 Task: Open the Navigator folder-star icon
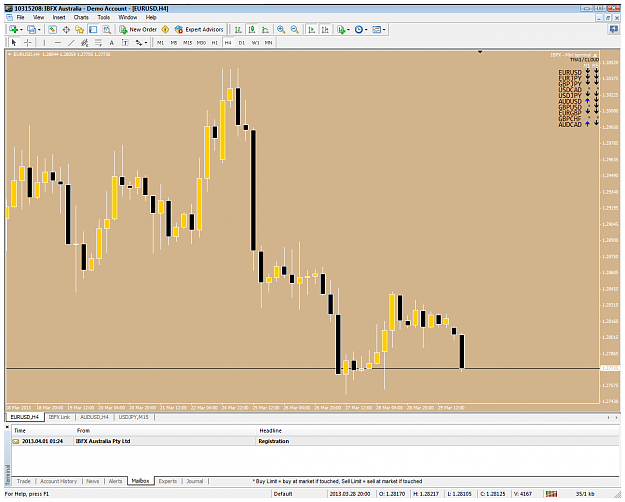[79, 29]
